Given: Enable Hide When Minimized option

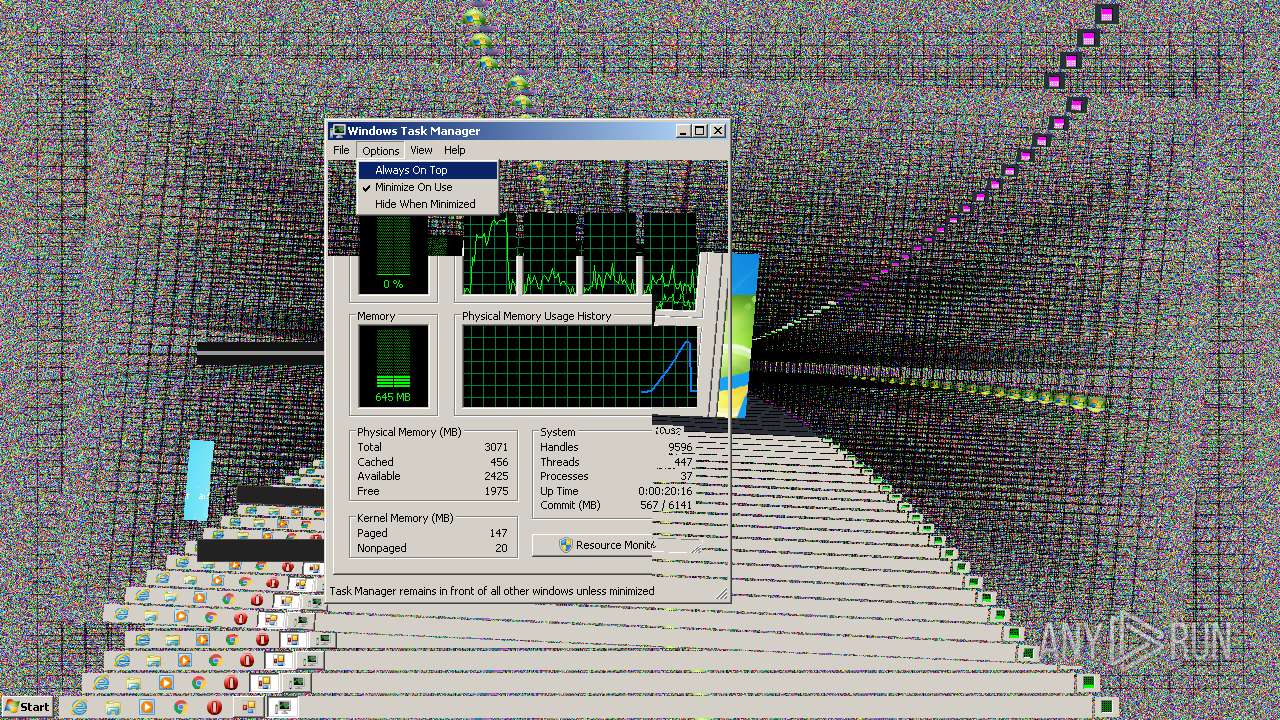Looking at the screenshot, I should click(x=428, y=204).
